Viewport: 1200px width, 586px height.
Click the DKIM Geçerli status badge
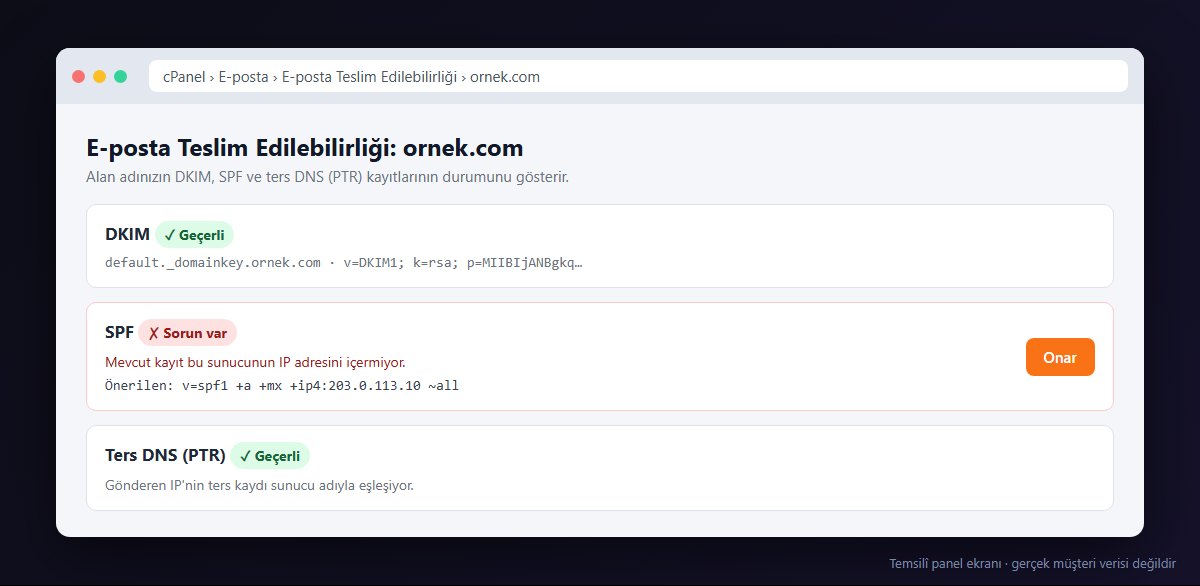195,235
